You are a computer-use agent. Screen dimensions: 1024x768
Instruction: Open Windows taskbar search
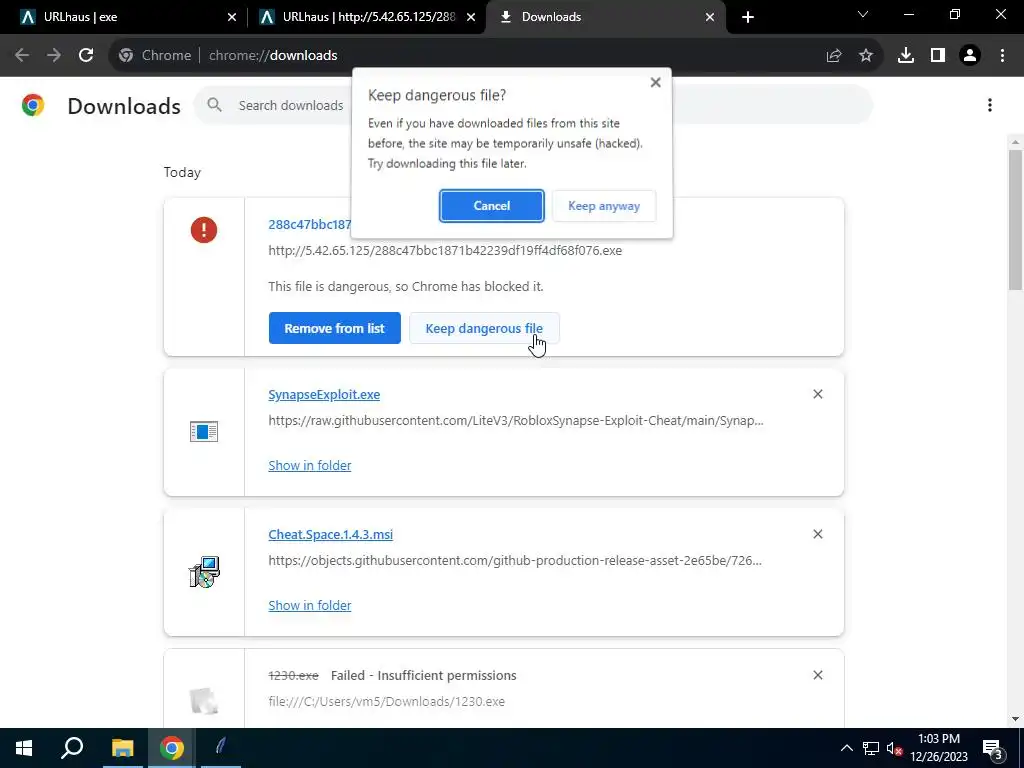[x=72, y=748]
